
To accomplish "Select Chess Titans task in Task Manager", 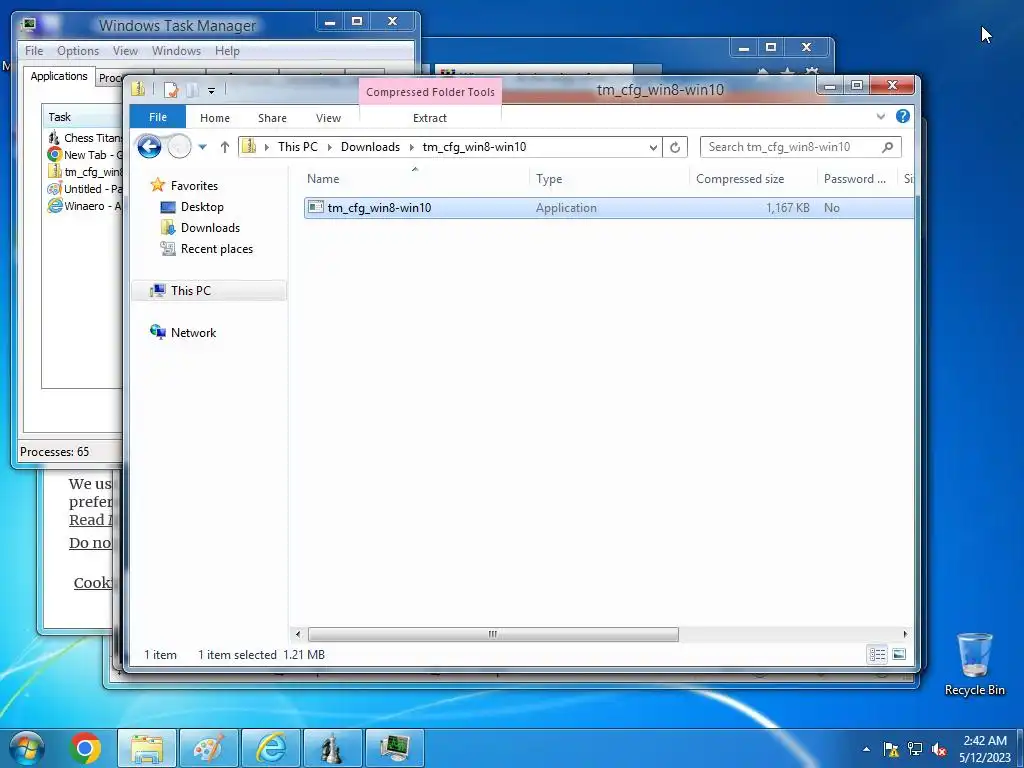I will pyautogui.click(x=85, y=138).
